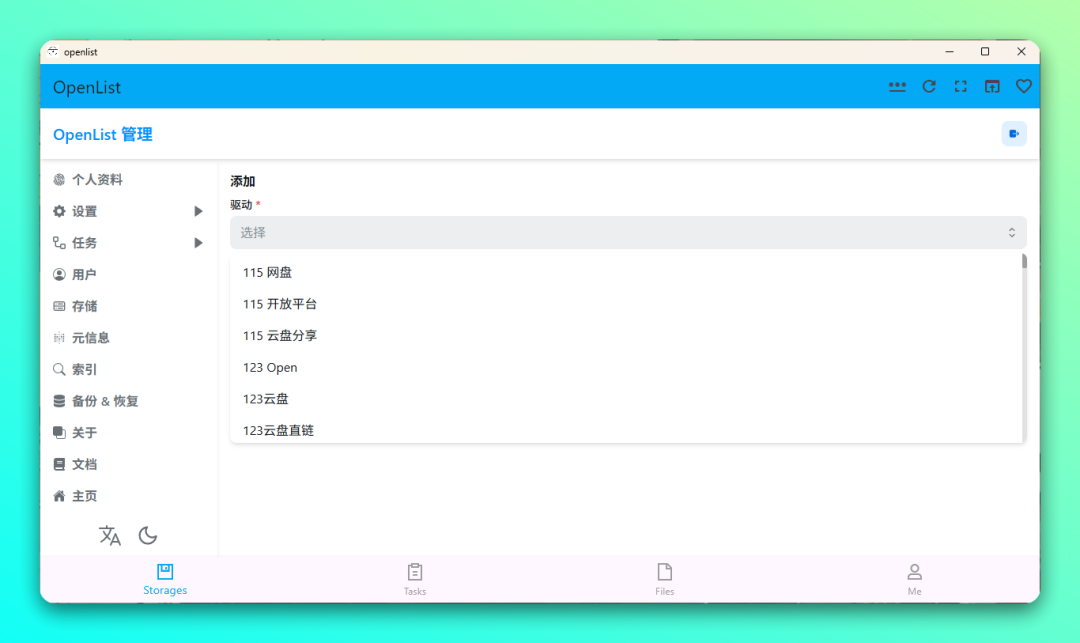Toggle fullscreen using the header icon
Screen dimensions: 1080x643
(x=960, y=87)
